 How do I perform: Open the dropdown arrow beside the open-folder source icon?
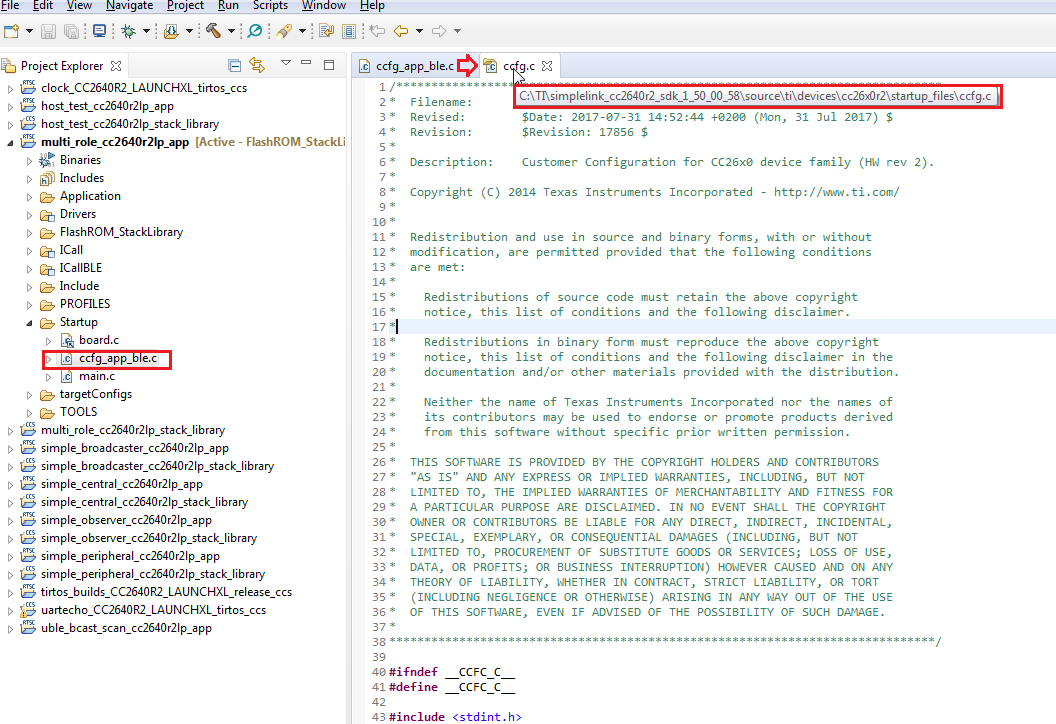click(189, 31)
